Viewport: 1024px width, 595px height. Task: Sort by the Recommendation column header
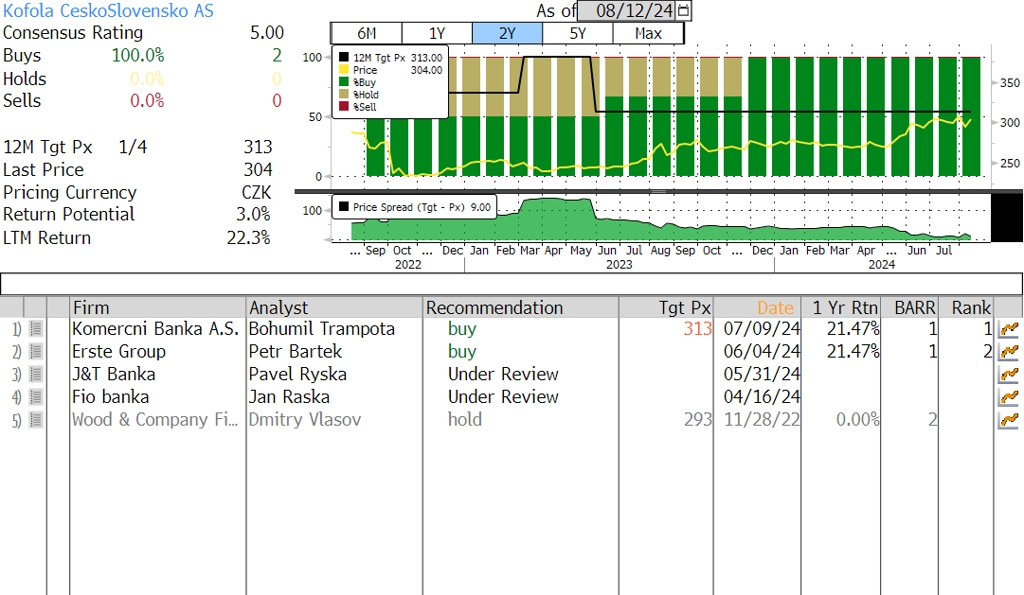[520, 307]
